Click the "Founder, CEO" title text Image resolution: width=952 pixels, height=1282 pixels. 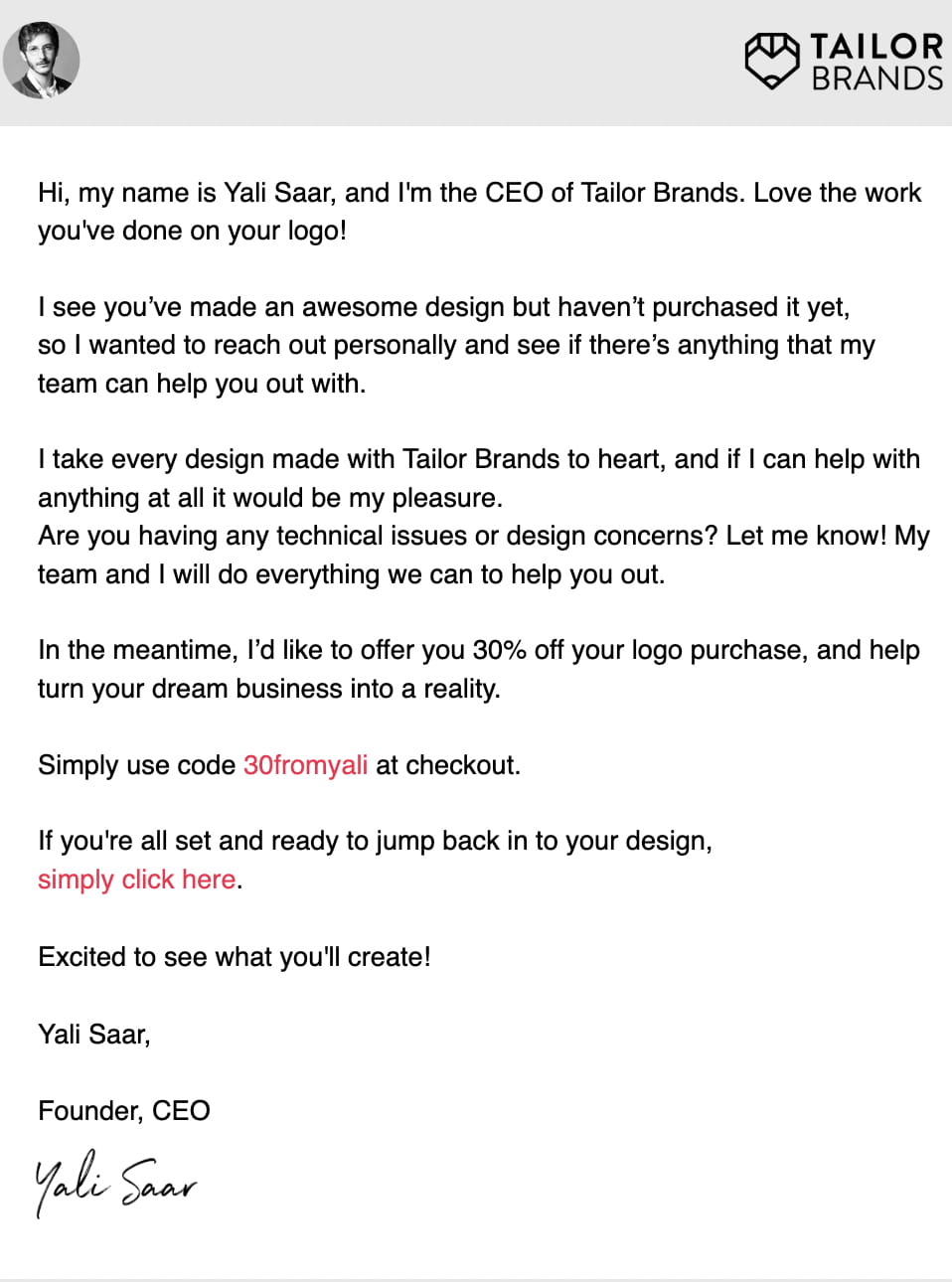[124, 1110]
